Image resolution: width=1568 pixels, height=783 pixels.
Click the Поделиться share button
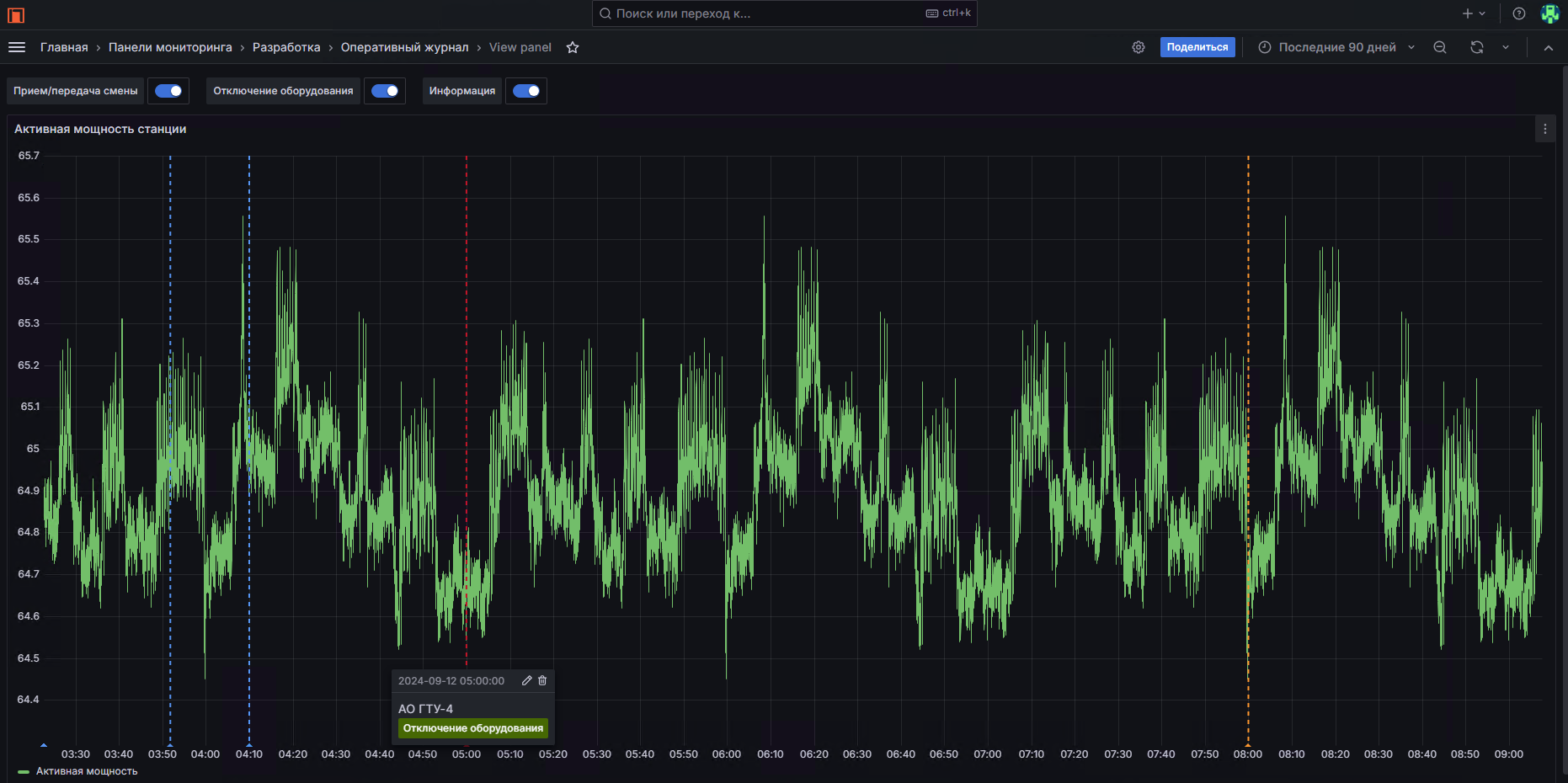click(x=1197, y=47)
